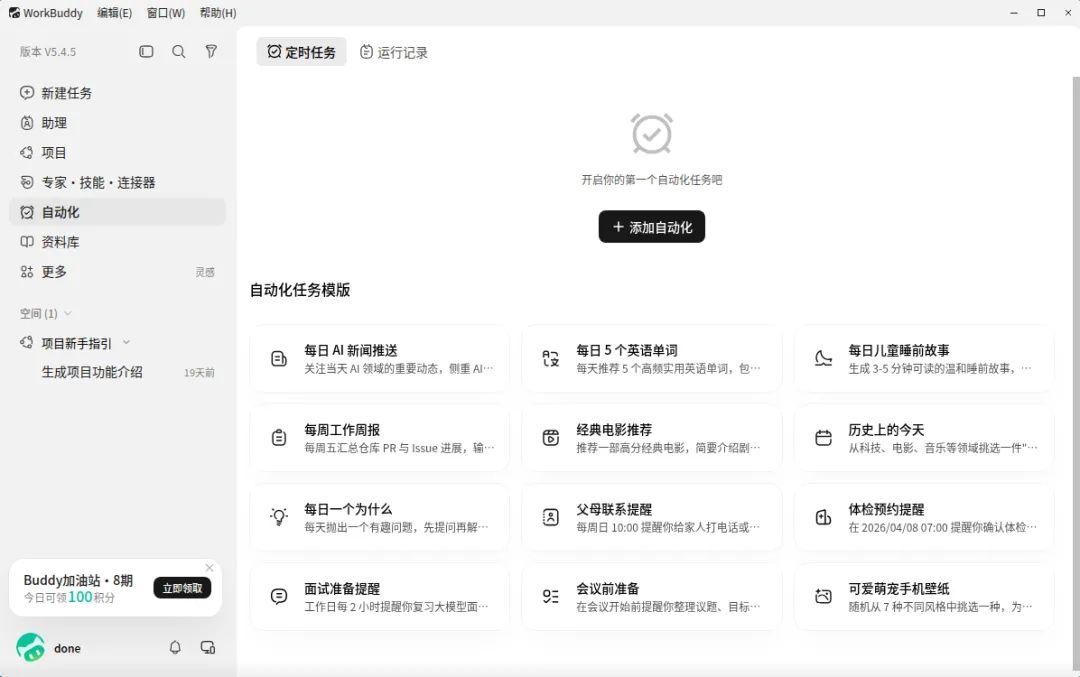This screenshot has height=677, width=1080.
Task: Click the 项目 sidebar icon
Action: click(27, 152)
